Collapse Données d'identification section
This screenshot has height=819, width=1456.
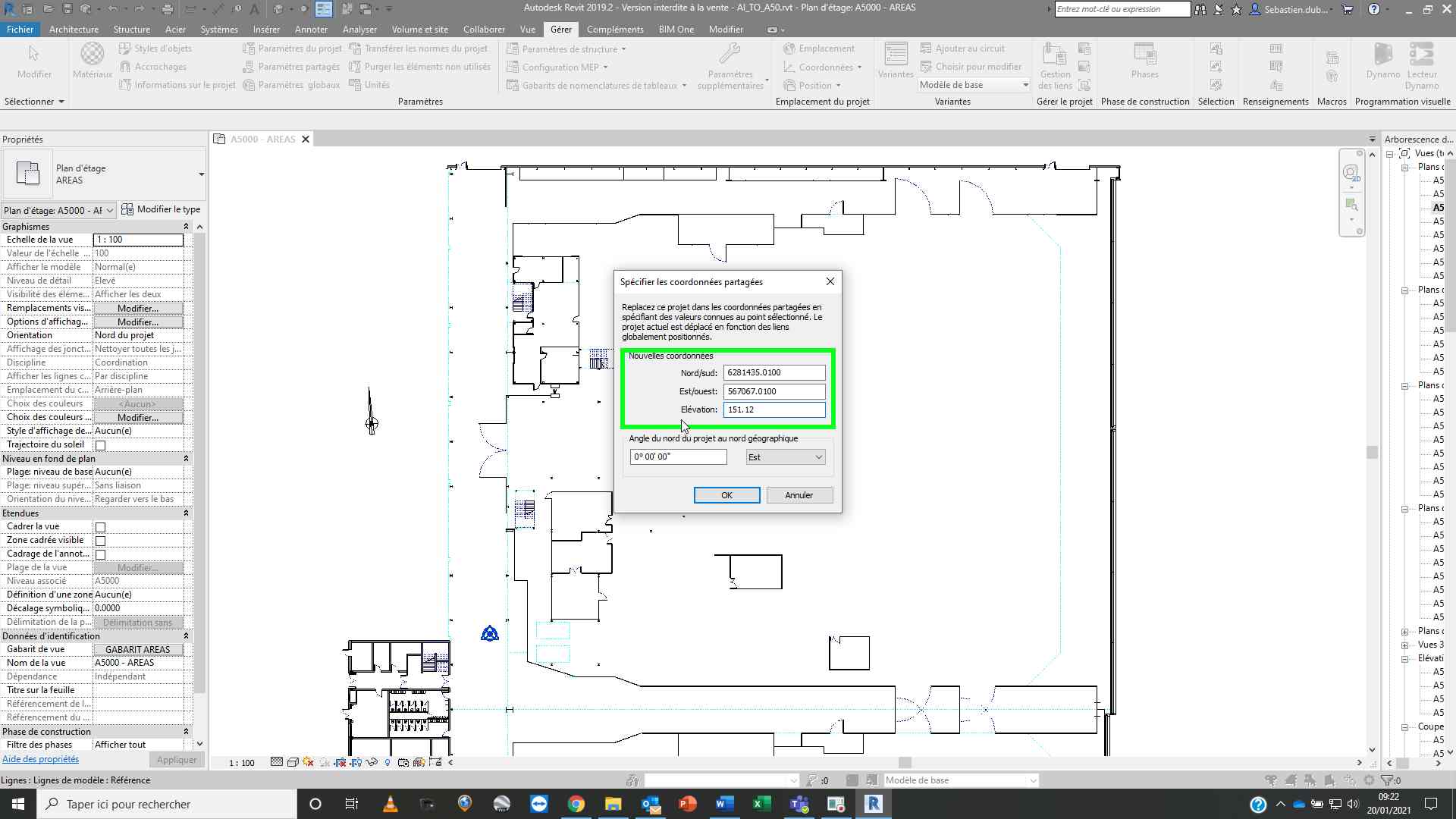(x=186, y=636)
